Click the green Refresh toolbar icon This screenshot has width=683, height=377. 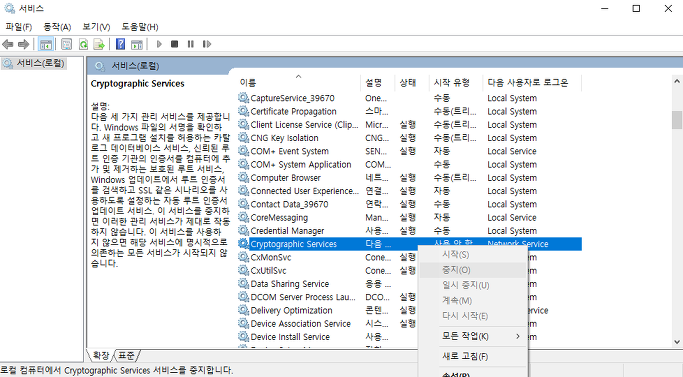pos(83,44)
